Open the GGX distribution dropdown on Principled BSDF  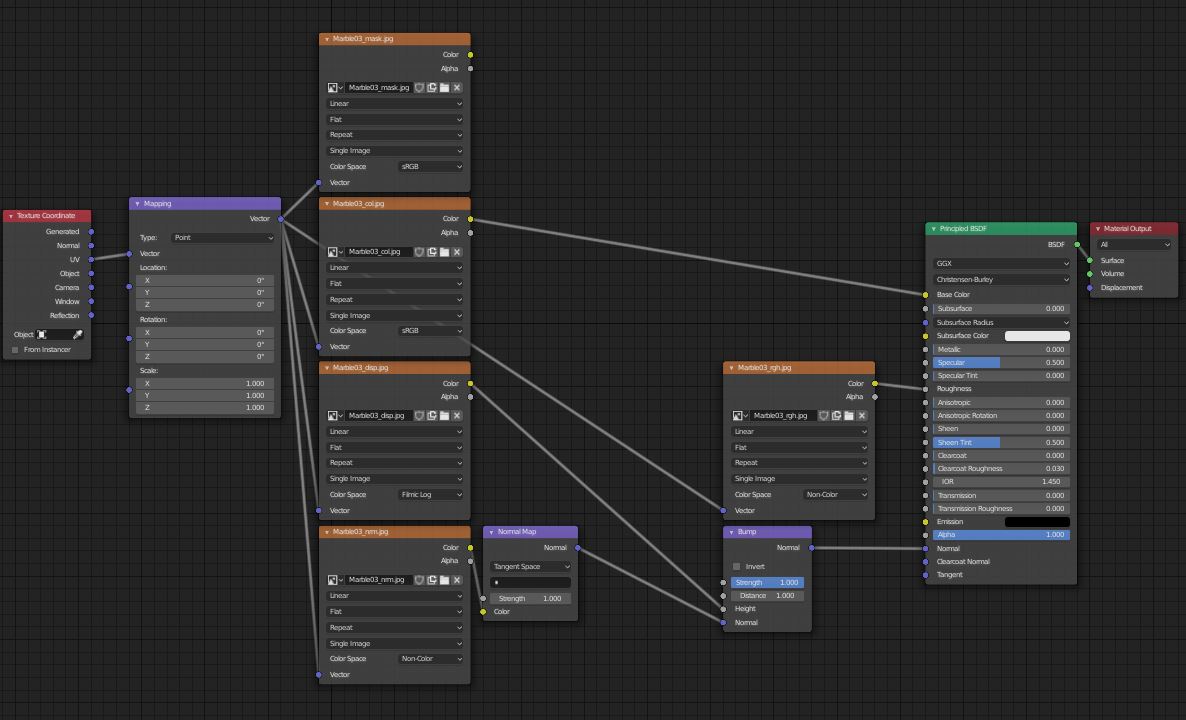click(1000, 263)
